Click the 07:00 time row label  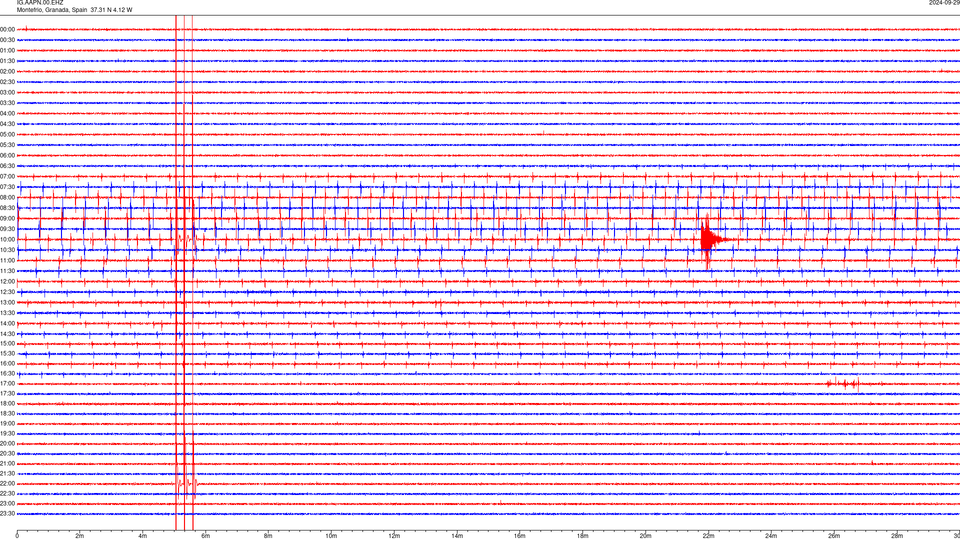tap(7, 176)
